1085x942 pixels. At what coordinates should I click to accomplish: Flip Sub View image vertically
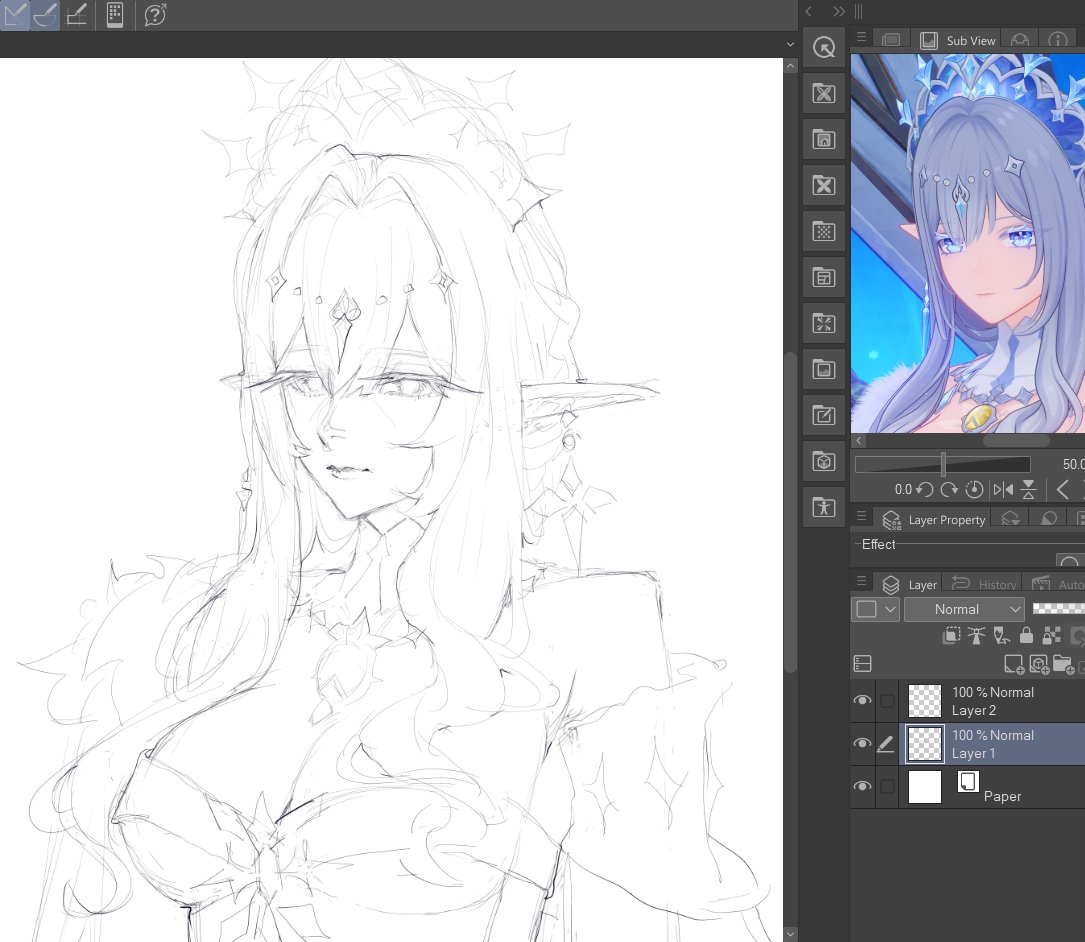click(x=1029, y=490)
